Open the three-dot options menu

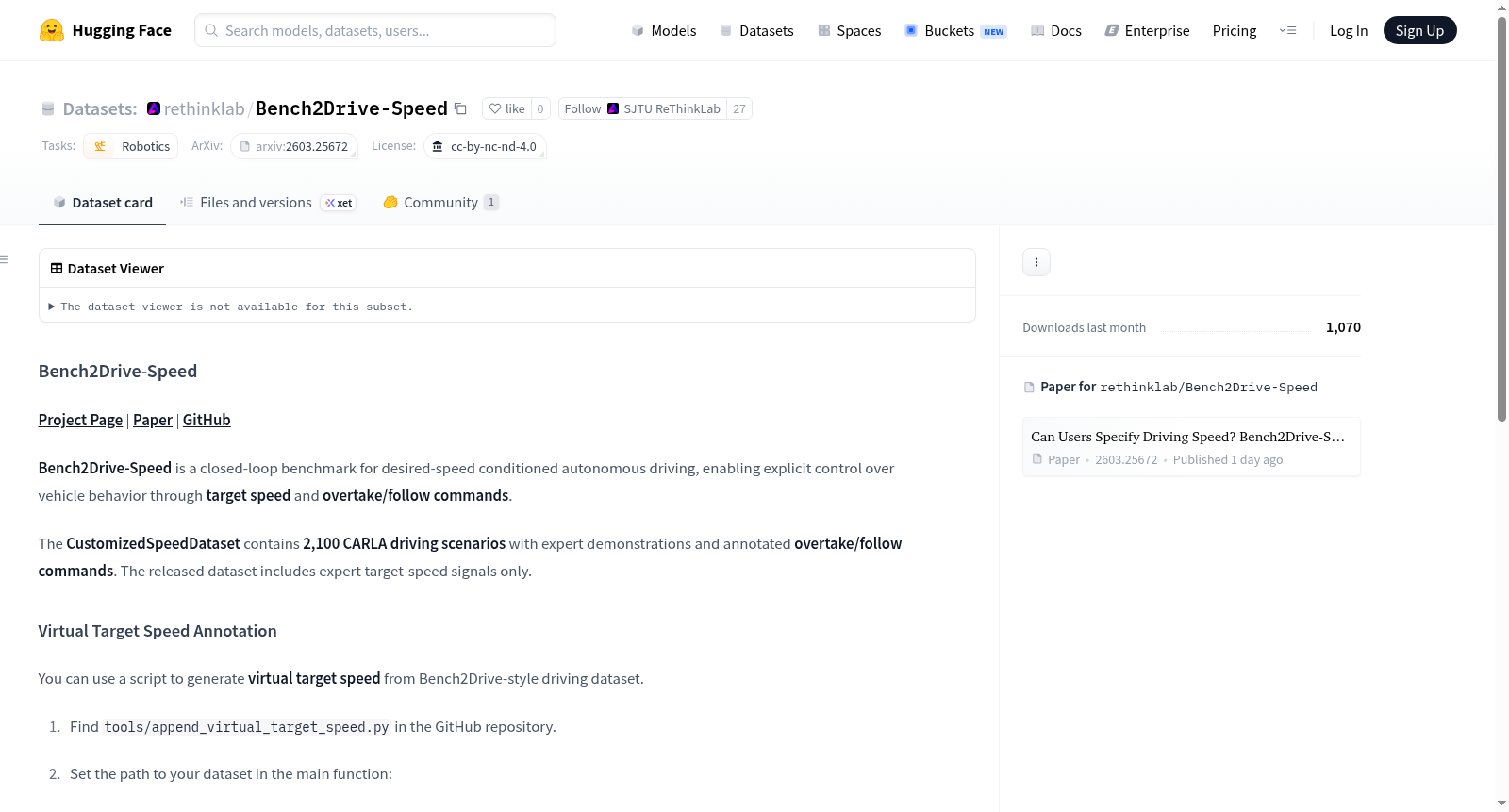click(x=1036, y=262)
